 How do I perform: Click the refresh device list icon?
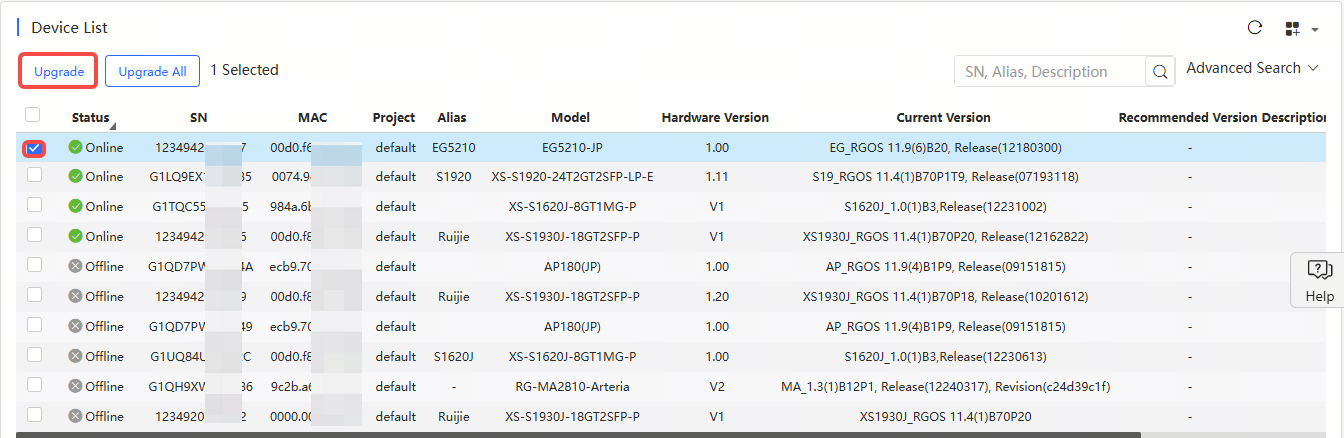(1255, 28)
